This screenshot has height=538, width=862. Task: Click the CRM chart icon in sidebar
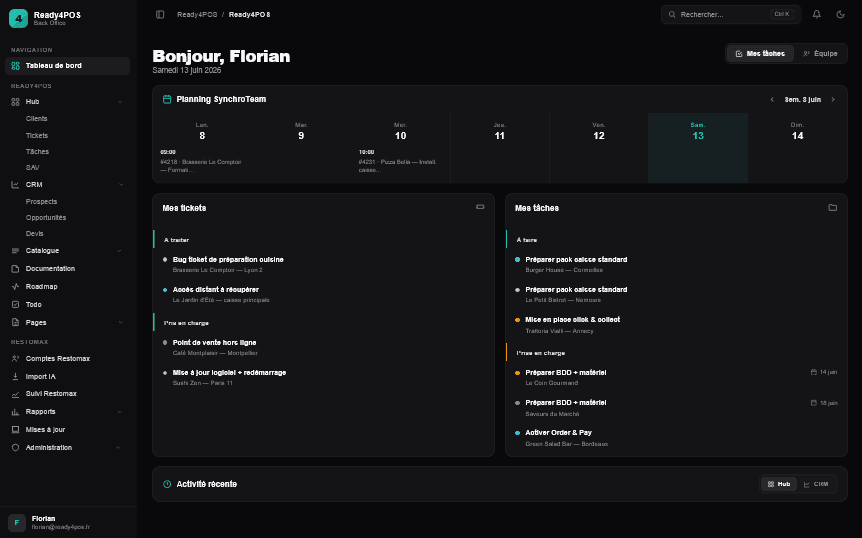15,185
